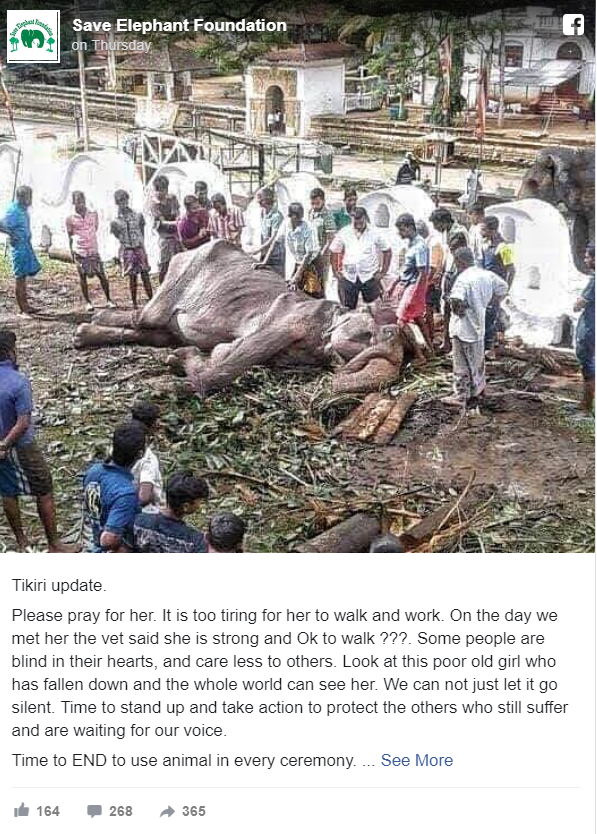Screen dimensions: 597x834
Task: Click the comment speech bubble icon
Action: tap(94, 811)
